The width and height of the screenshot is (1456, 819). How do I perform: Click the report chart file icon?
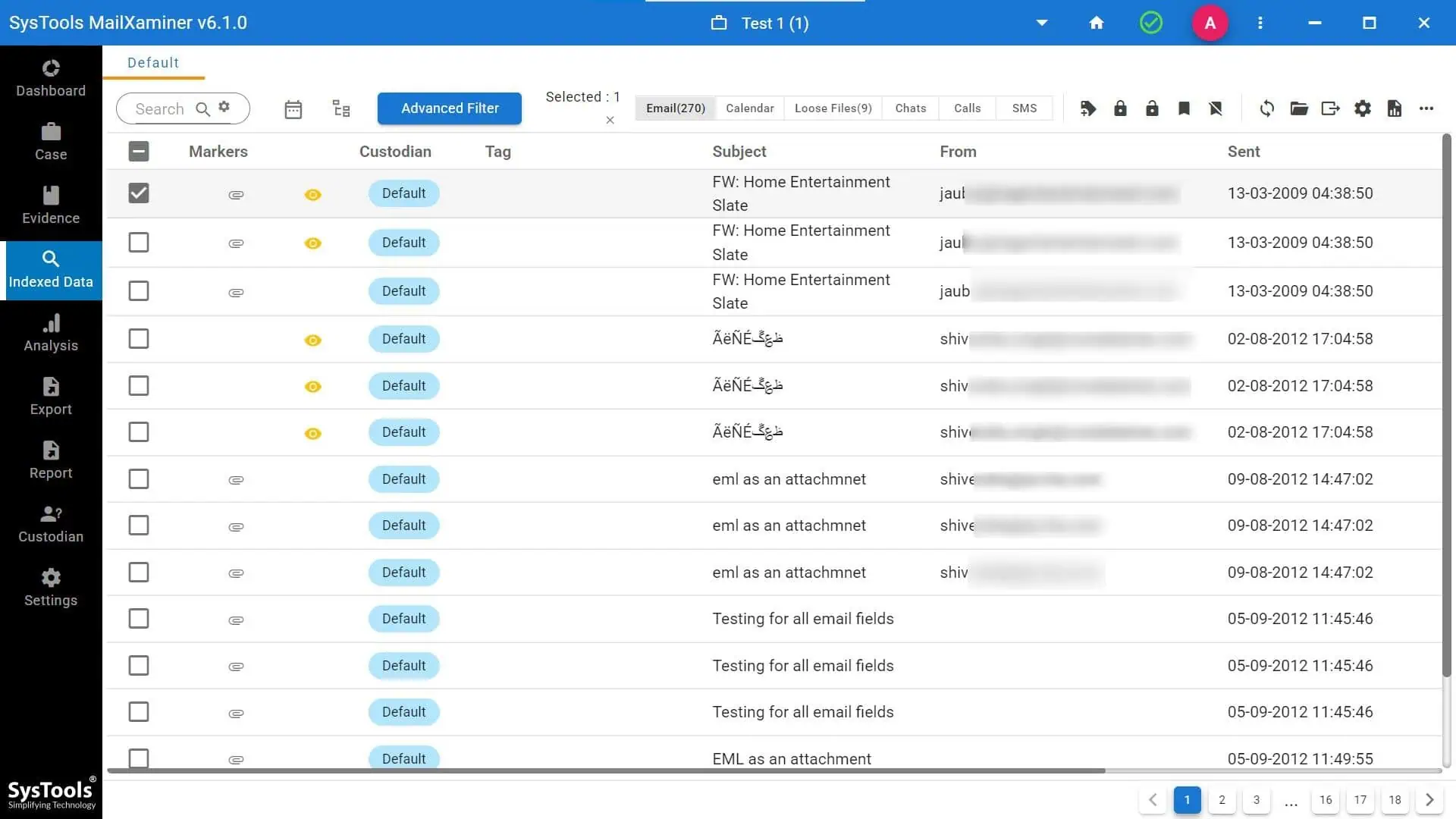click(x=1395, y=108)
